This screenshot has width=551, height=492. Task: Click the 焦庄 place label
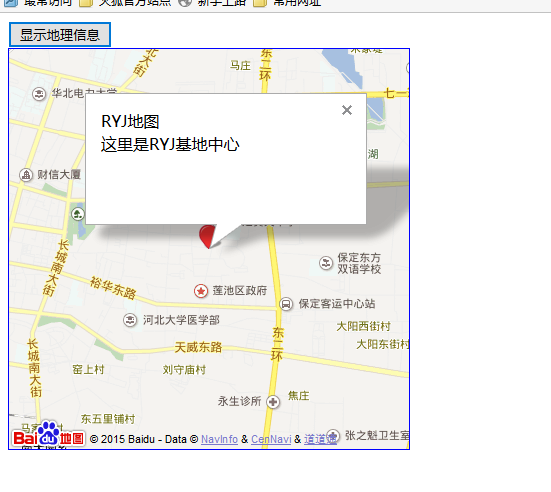tap(299, 396)
